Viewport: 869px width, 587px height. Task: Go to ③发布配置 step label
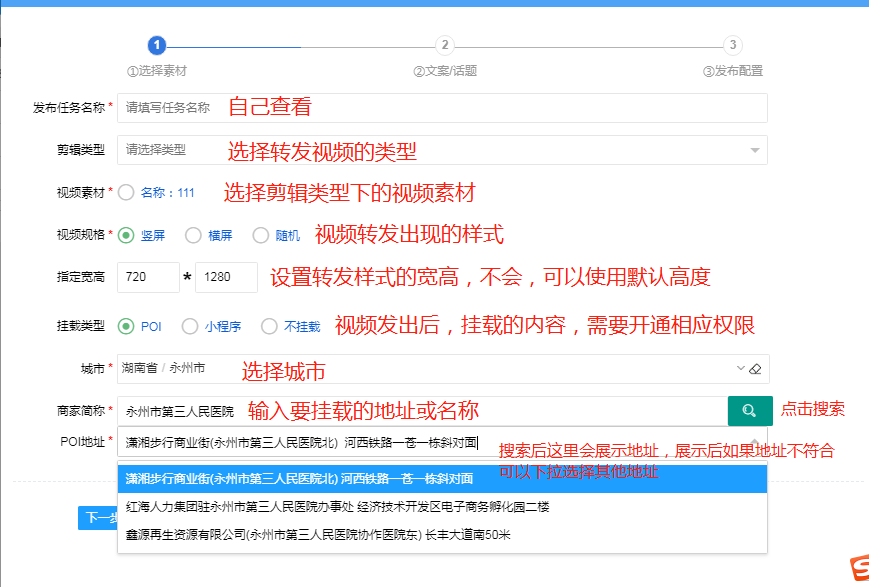(x=733, y=71)
